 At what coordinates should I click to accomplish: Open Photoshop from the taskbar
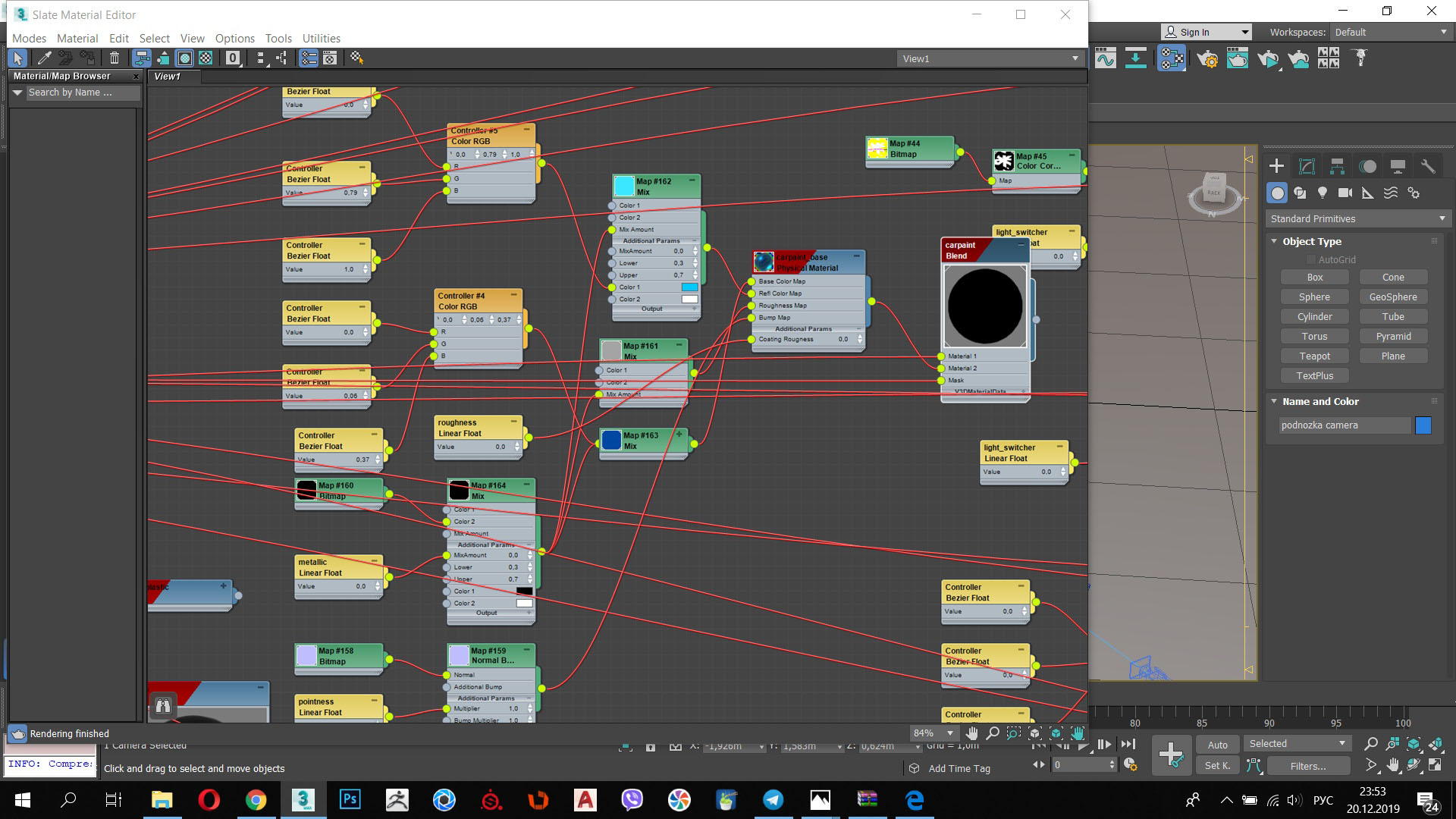350,800
